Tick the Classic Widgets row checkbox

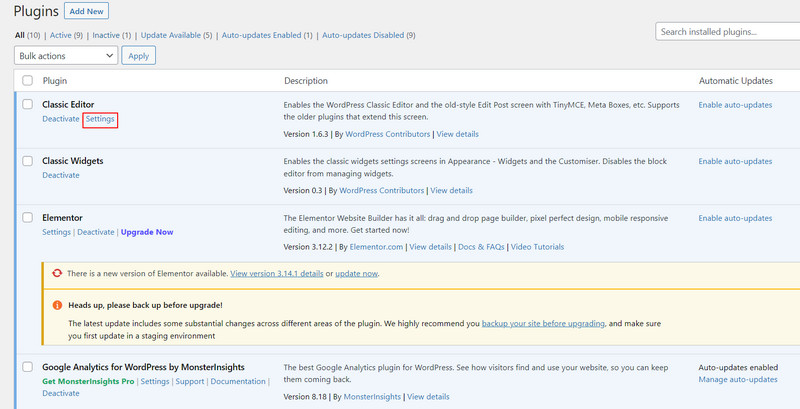click(x=27, y=161)
